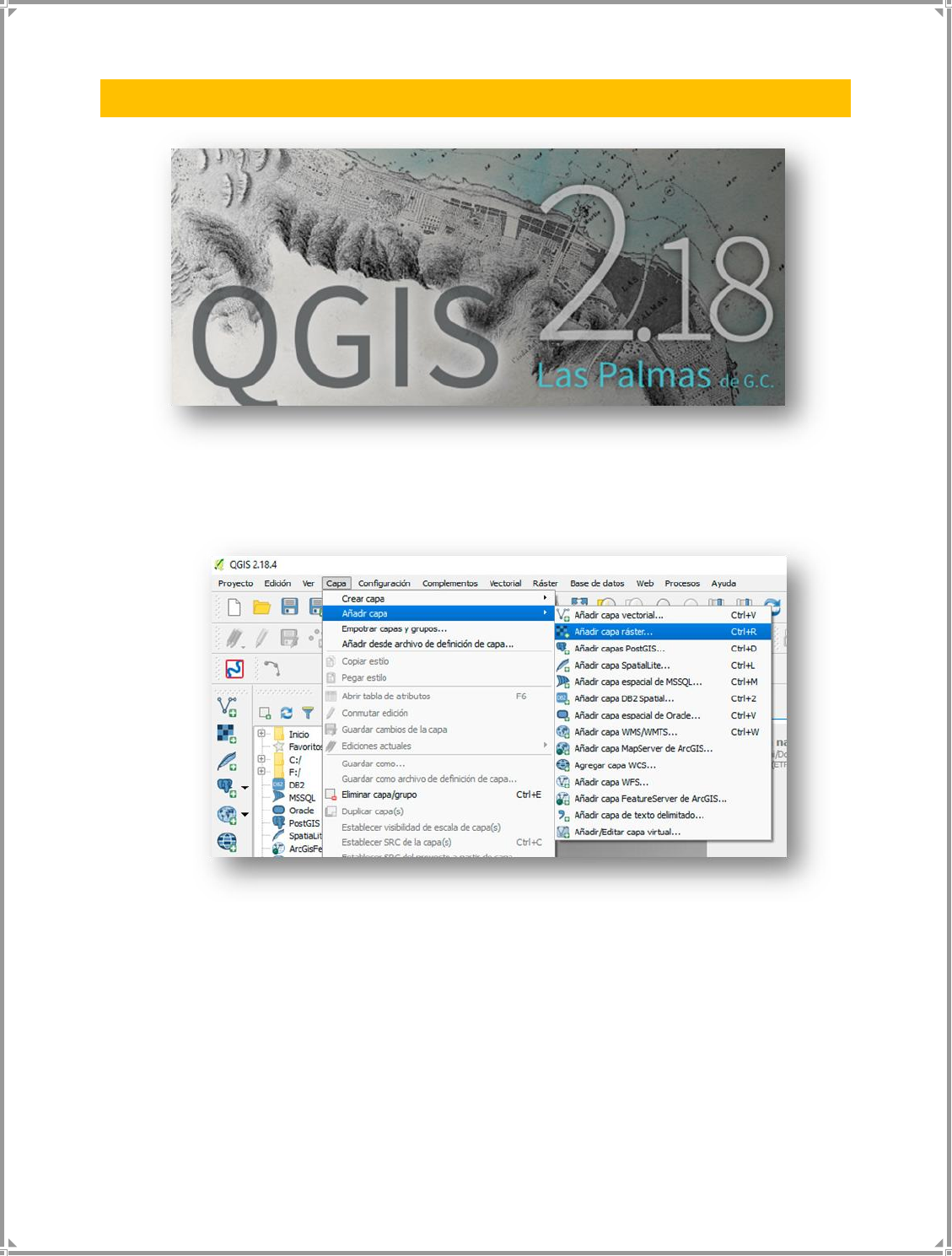The height and width of the screenshot is (1256, 952).
Task: Select Añadir capa SpatiaLite… in submenu
Action: (x=663, y=666)
